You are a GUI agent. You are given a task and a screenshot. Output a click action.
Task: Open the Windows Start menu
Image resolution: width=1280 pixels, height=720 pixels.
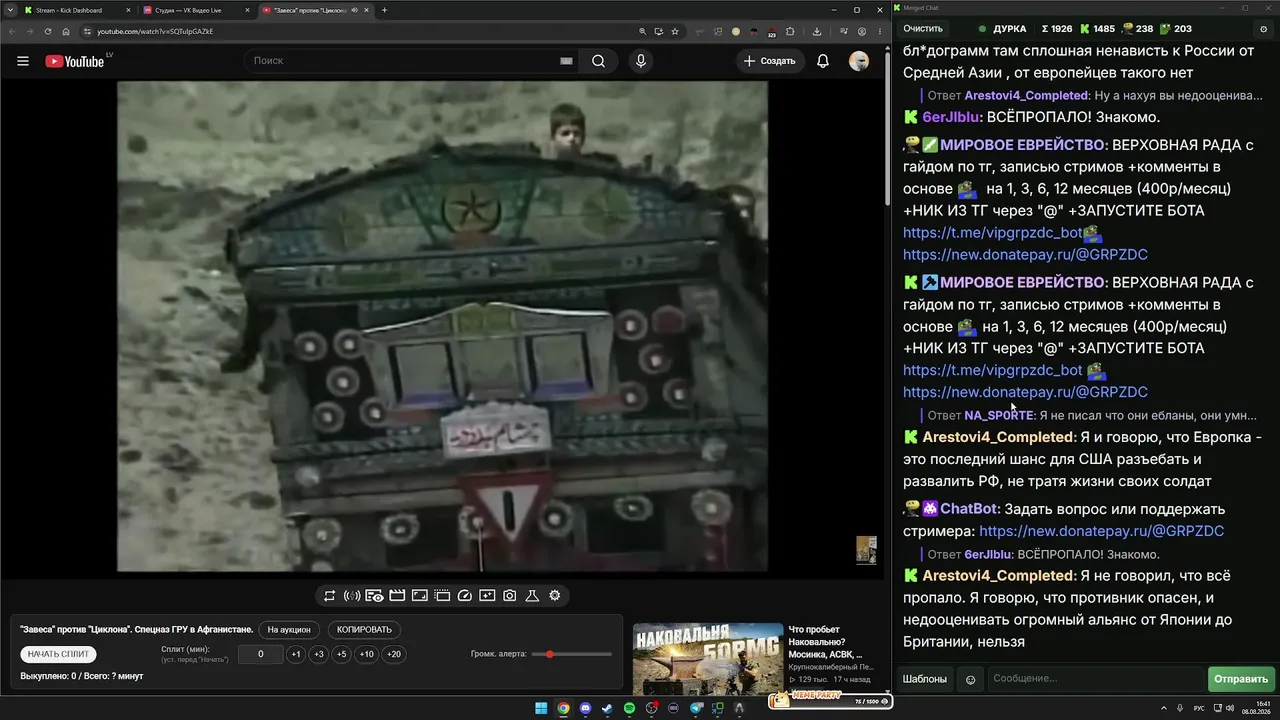pyautogui.click(x=541, y=709)
